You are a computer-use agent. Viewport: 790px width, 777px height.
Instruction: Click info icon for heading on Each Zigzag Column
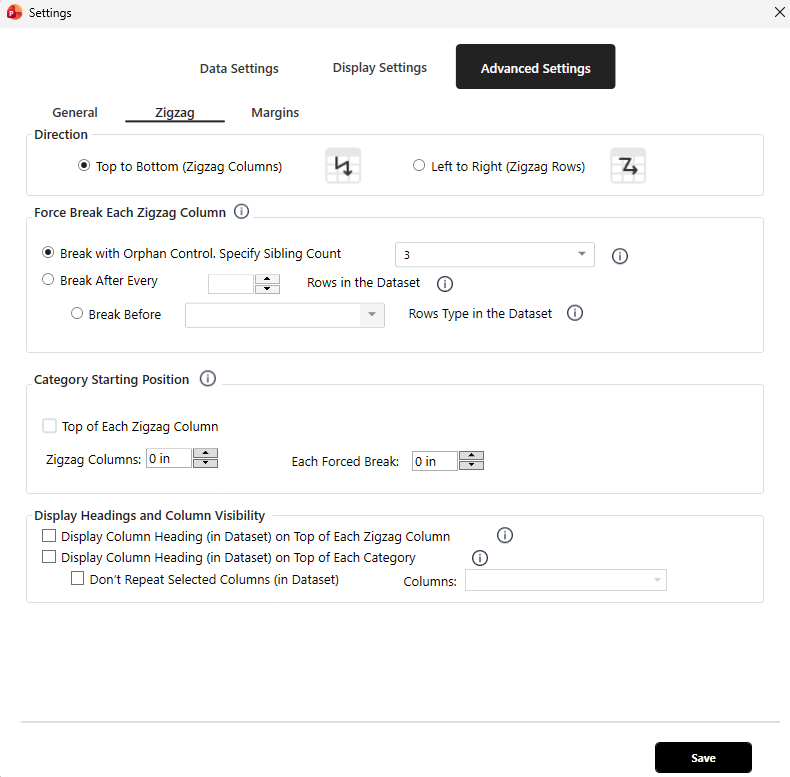[x=505, y=536]
